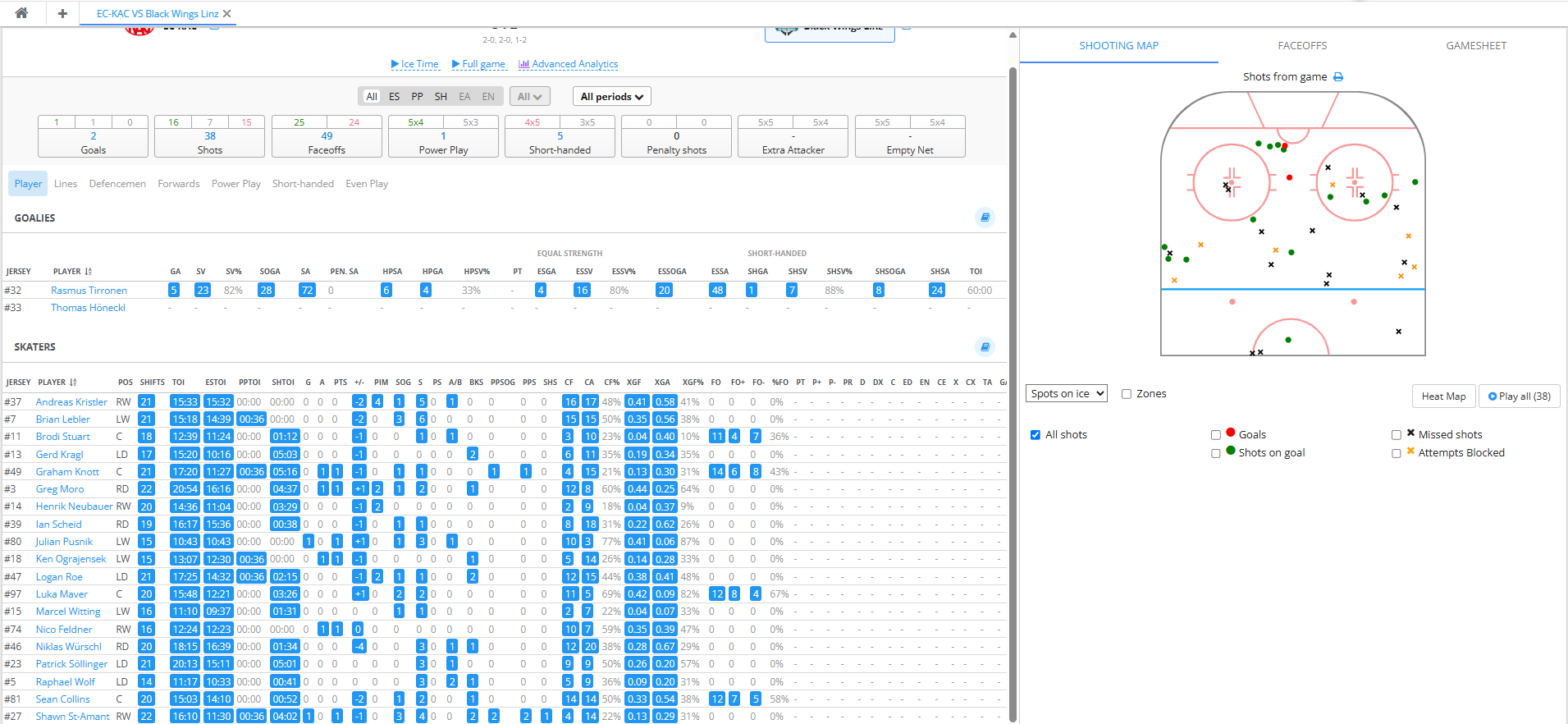Open the greyed All filter dropdown
Viewport: 1568px width, 724px height.
click(529, 97)
